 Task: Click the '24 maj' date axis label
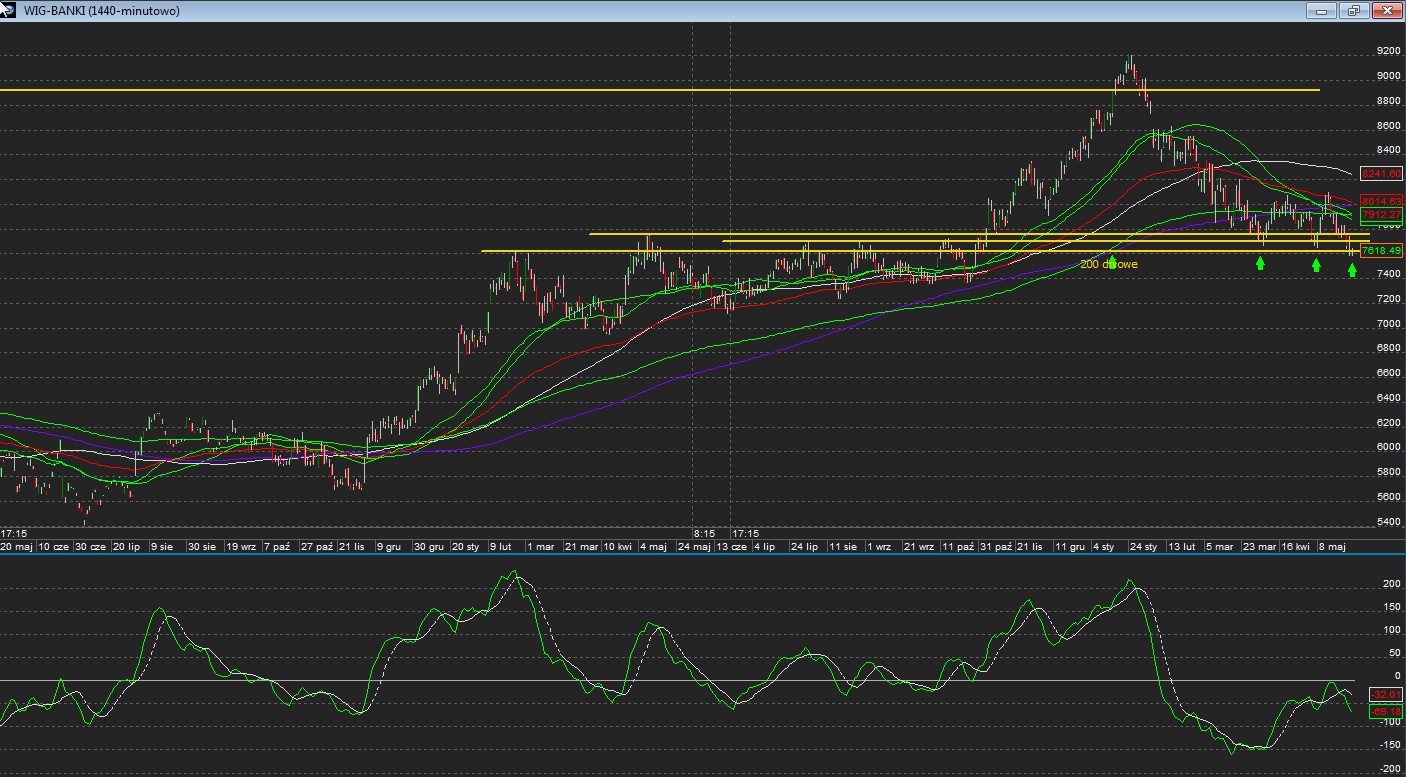(x=694, y=547)
